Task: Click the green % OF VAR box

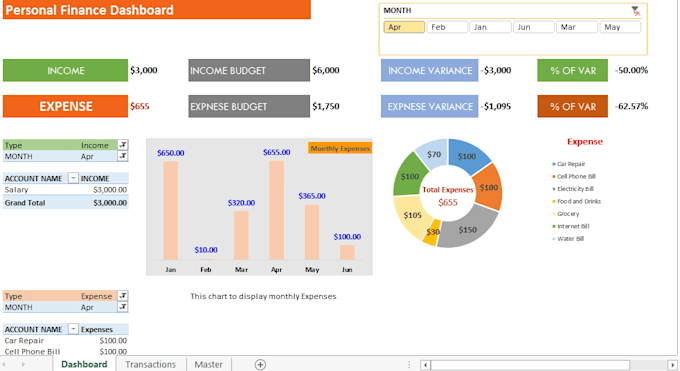Action: click(x=572, y=70)
